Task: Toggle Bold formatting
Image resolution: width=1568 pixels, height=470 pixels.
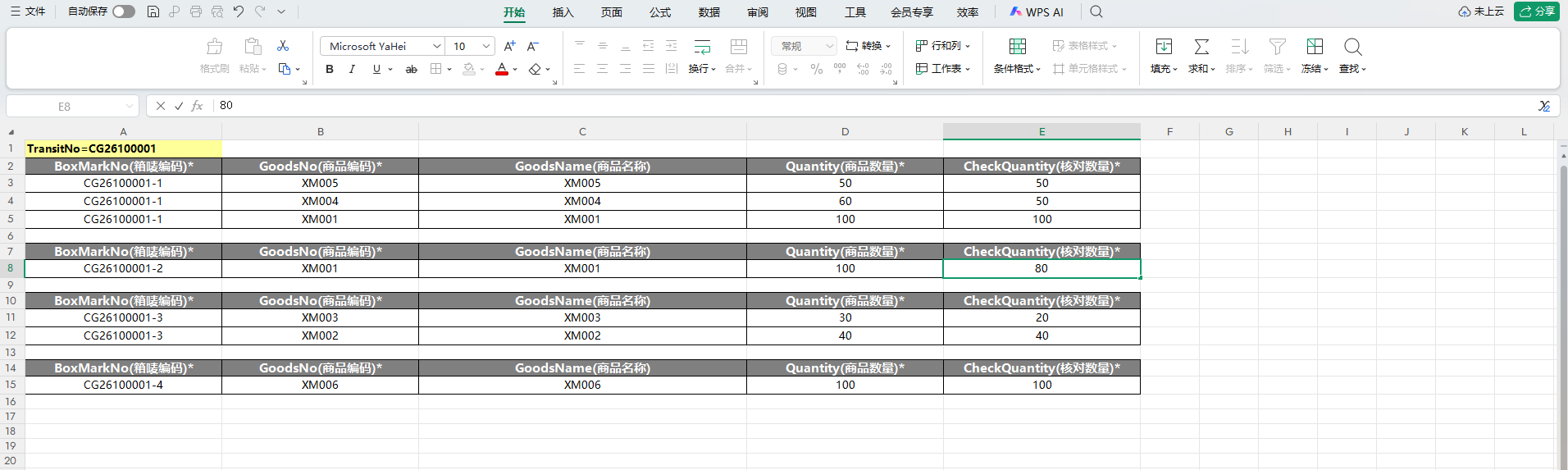Action: click(330, 69)
